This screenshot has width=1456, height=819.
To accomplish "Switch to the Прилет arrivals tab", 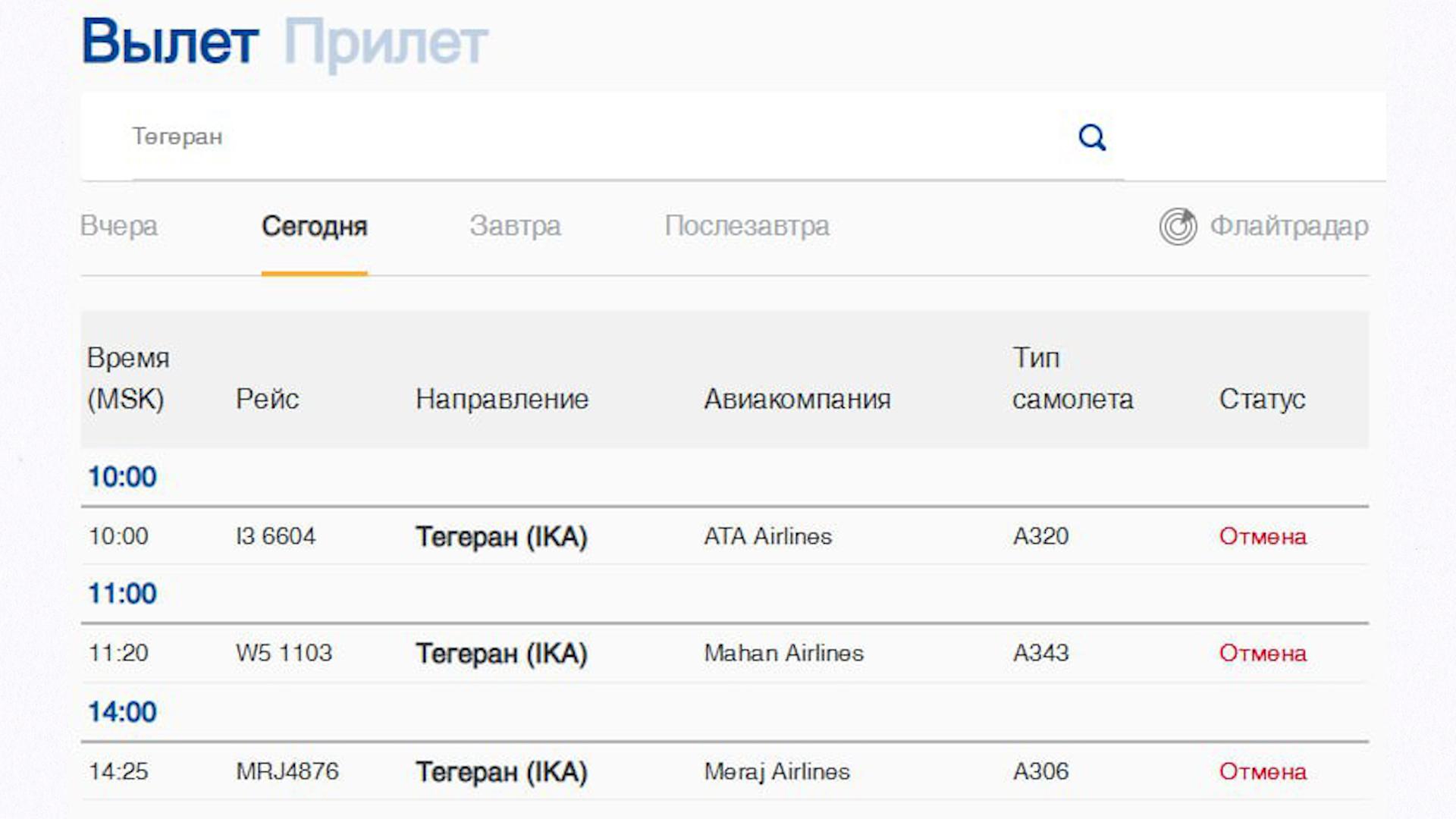I will [385, 42].
